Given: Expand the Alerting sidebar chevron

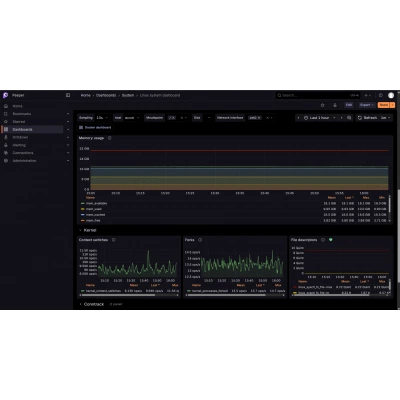Looking at the screenshot, I should point(68,145).
